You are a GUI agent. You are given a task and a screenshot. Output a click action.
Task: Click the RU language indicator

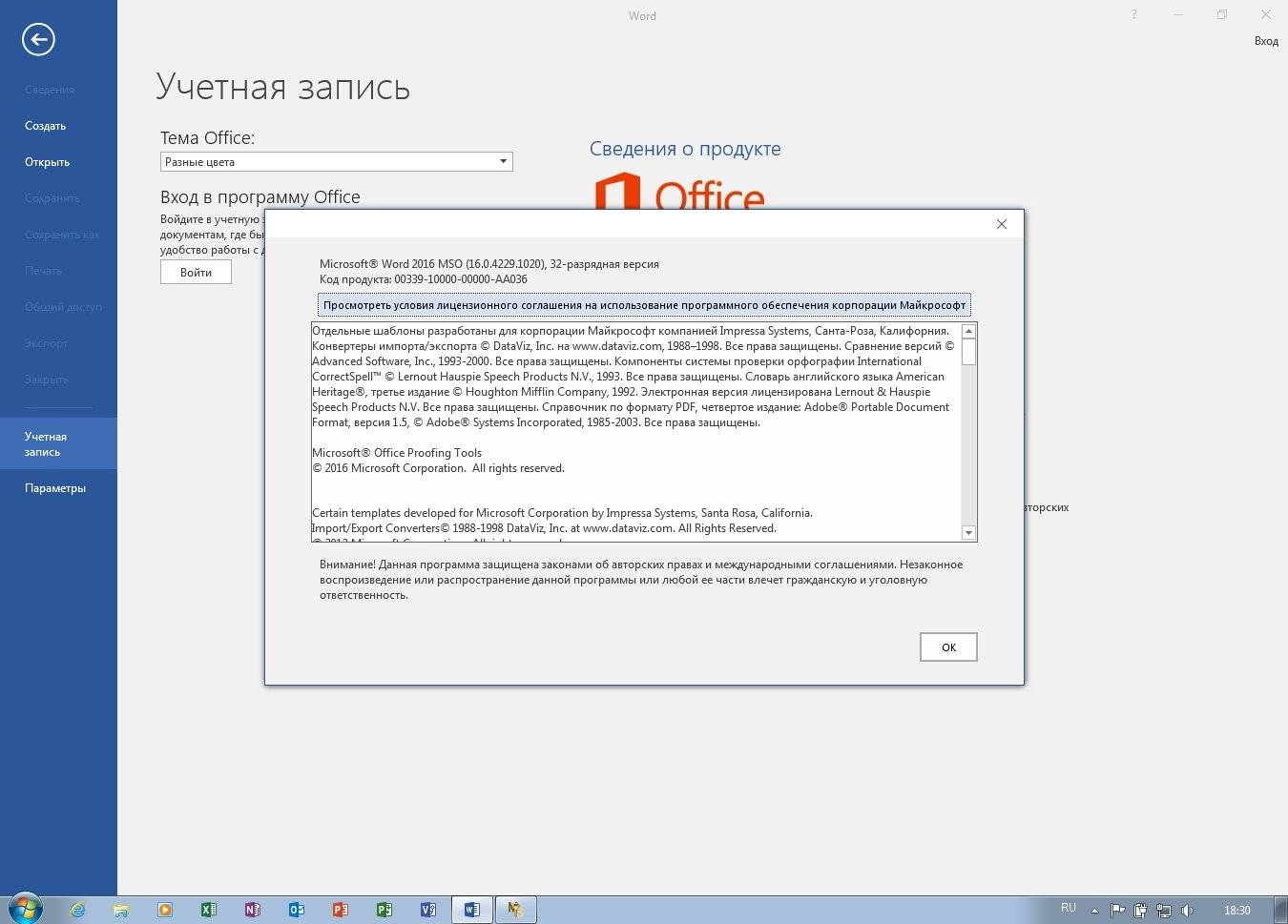coord(1069,908)
